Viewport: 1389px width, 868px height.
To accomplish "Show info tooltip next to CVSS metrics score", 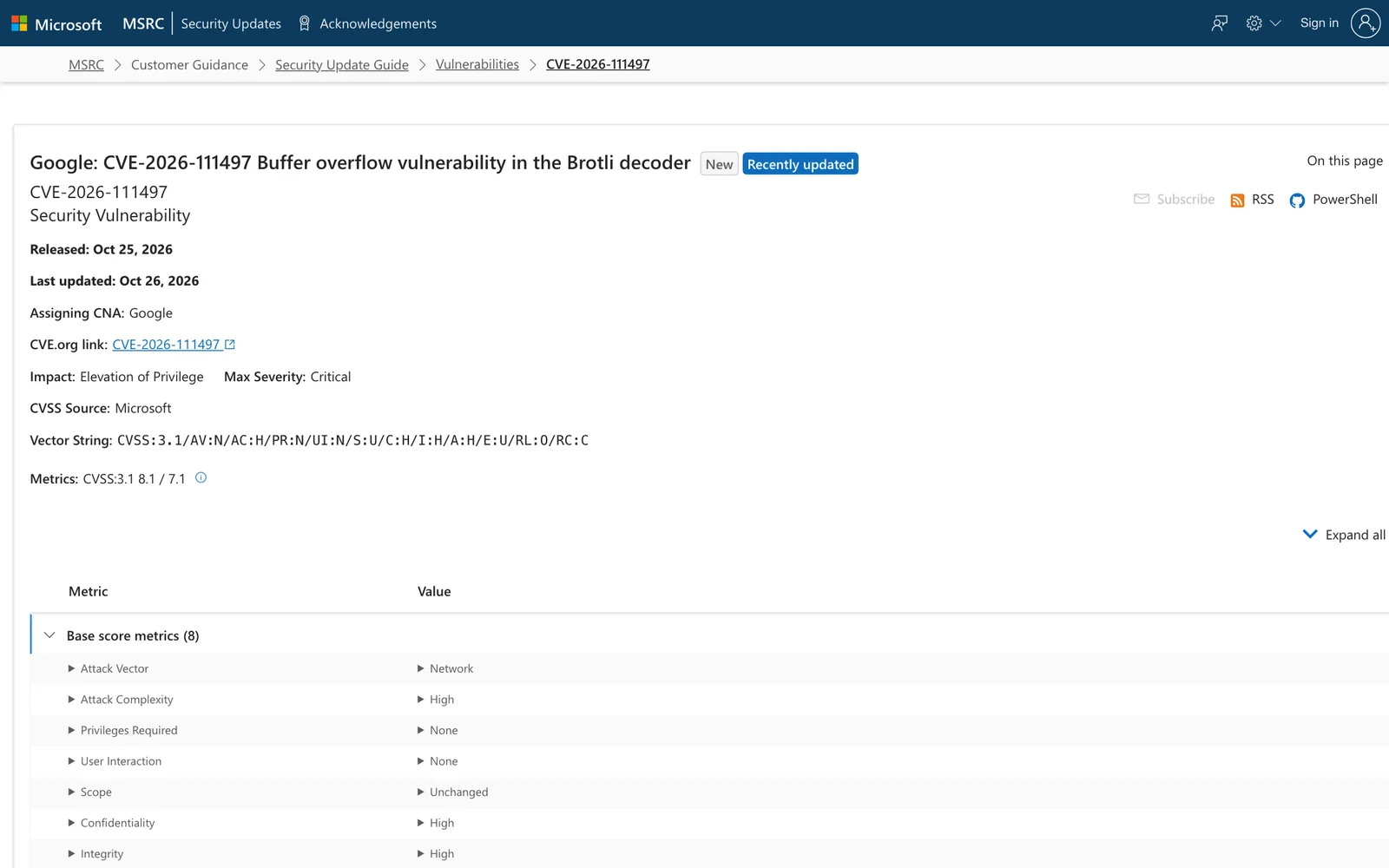I will [201, 477].
